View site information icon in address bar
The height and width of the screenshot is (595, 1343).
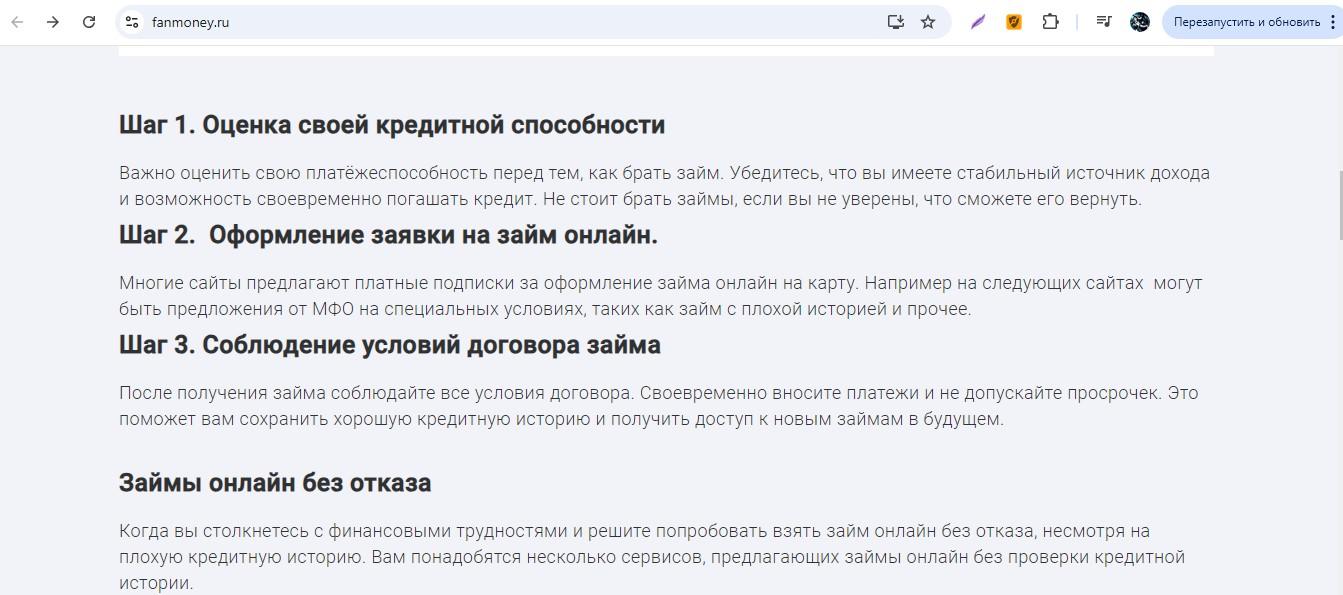click(131, 21)
